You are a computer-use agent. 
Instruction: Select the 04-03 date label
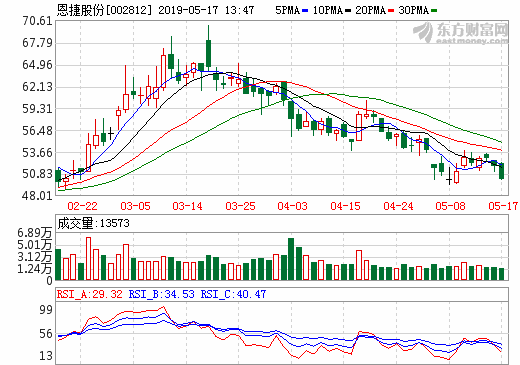click(x=292, y=206)
